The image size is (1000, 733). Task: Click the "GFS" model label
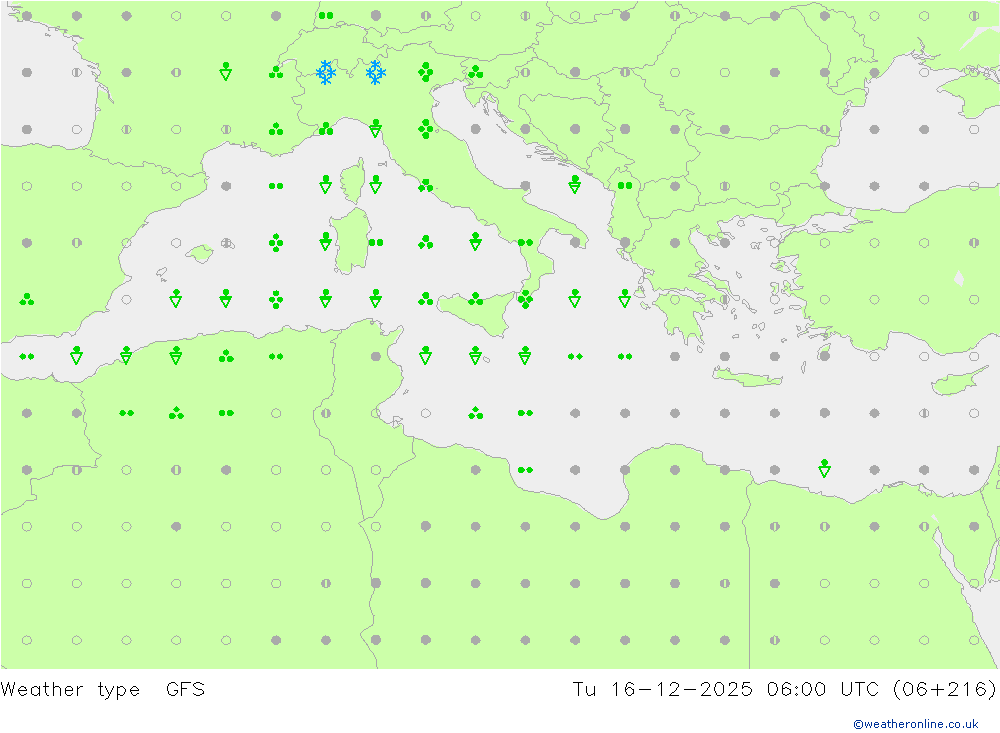[185, 690]
